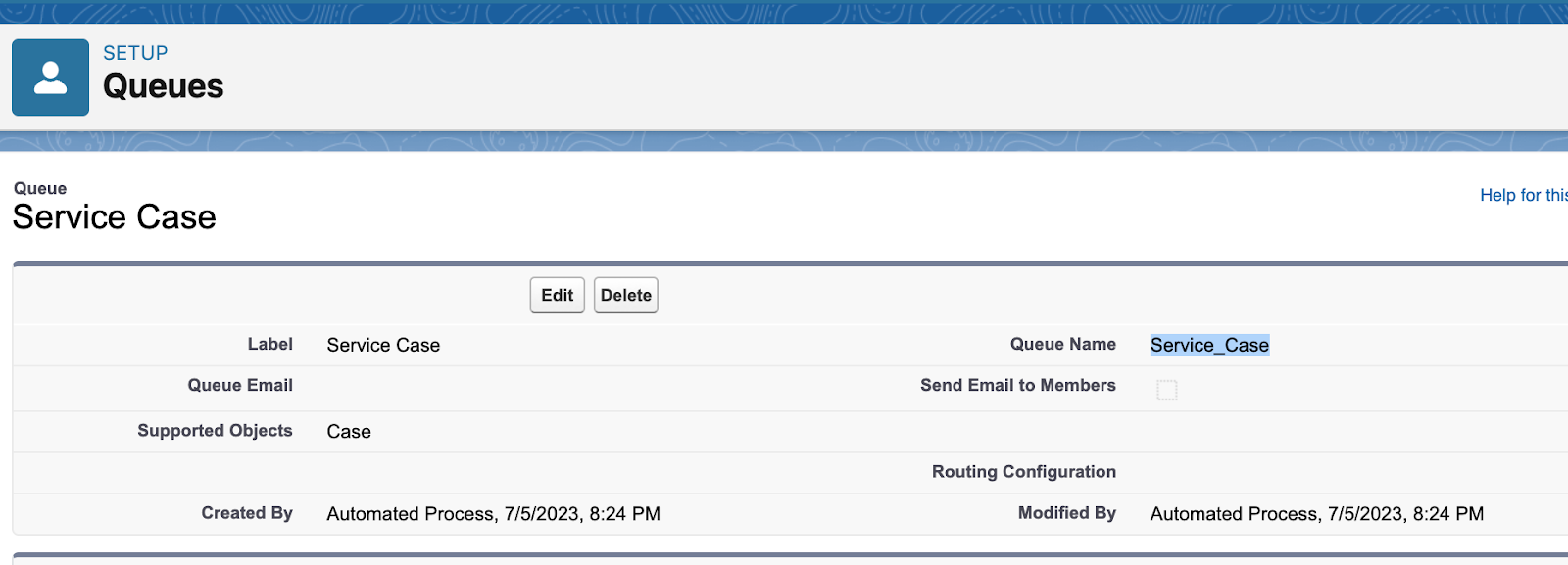Click the Modified By Automated Process value
This screenshot has width=1568, height=565.
1316,514
